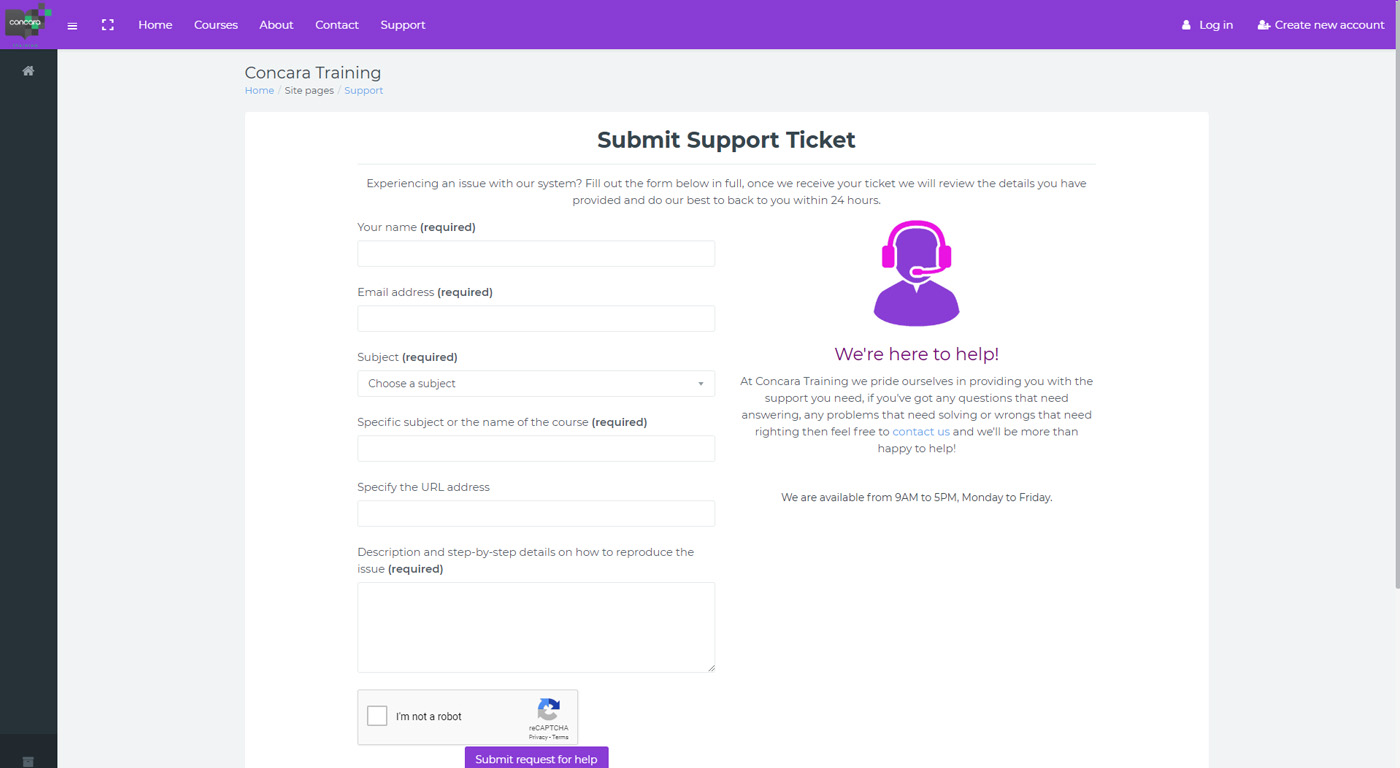The width and height of the screenshot is (1400, 768).
Task: Click the fullscreen toggle icon
Action: tap(108, 25)
